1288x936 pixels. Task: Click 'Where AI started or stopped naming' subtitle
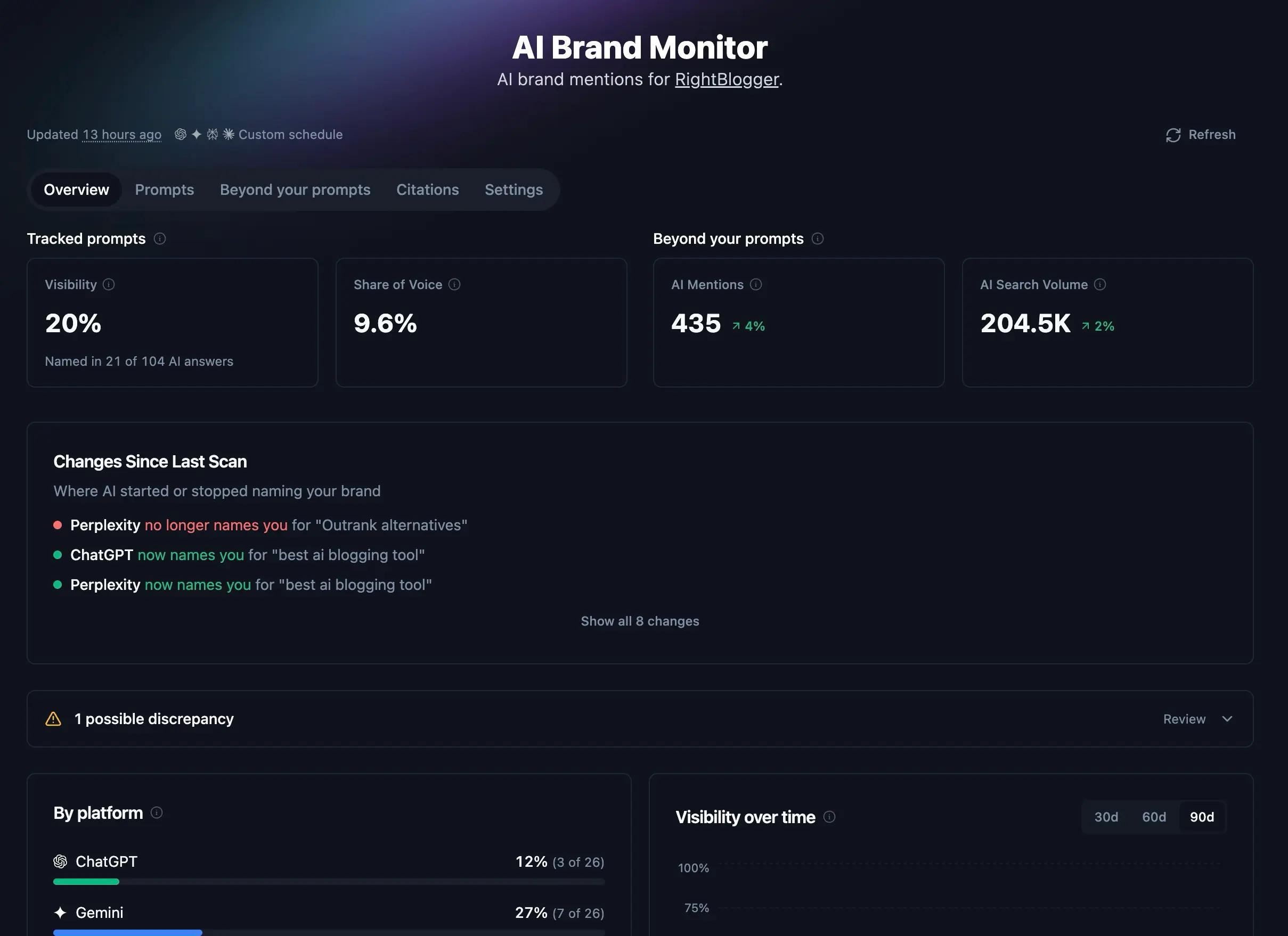point(217,491)
